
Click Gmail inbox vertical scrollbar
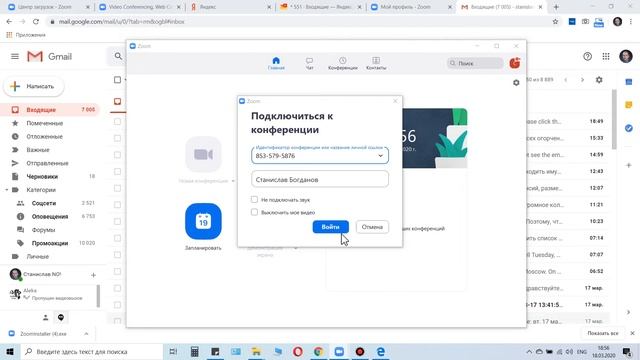click(613, 119)
